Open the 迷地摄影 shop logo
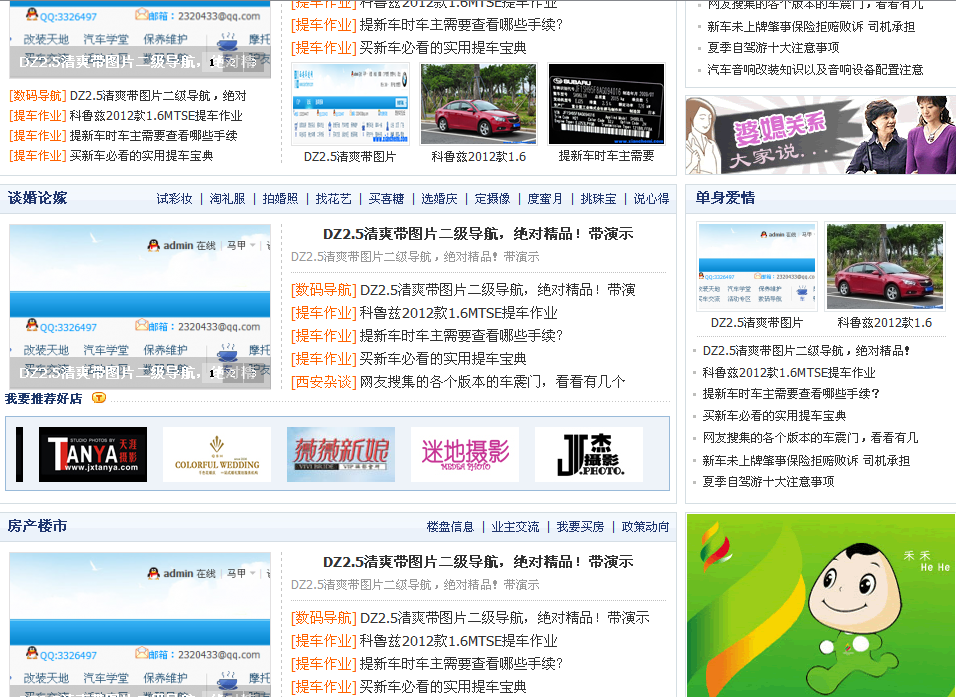 pyautogui.click(x=465, y=454)
